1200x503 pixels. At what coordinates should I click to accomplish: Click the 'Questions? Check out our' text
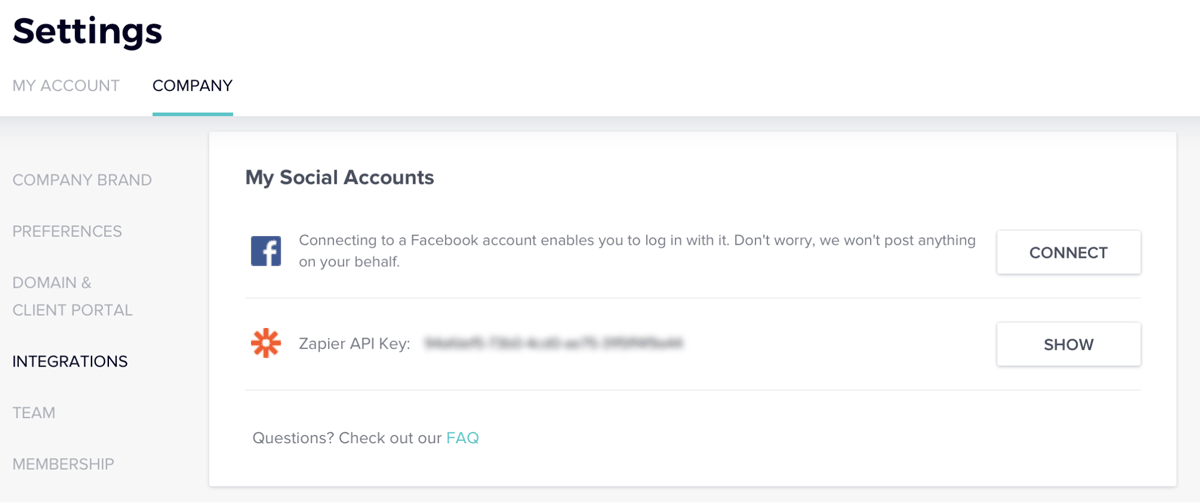[x=347, y=438]
